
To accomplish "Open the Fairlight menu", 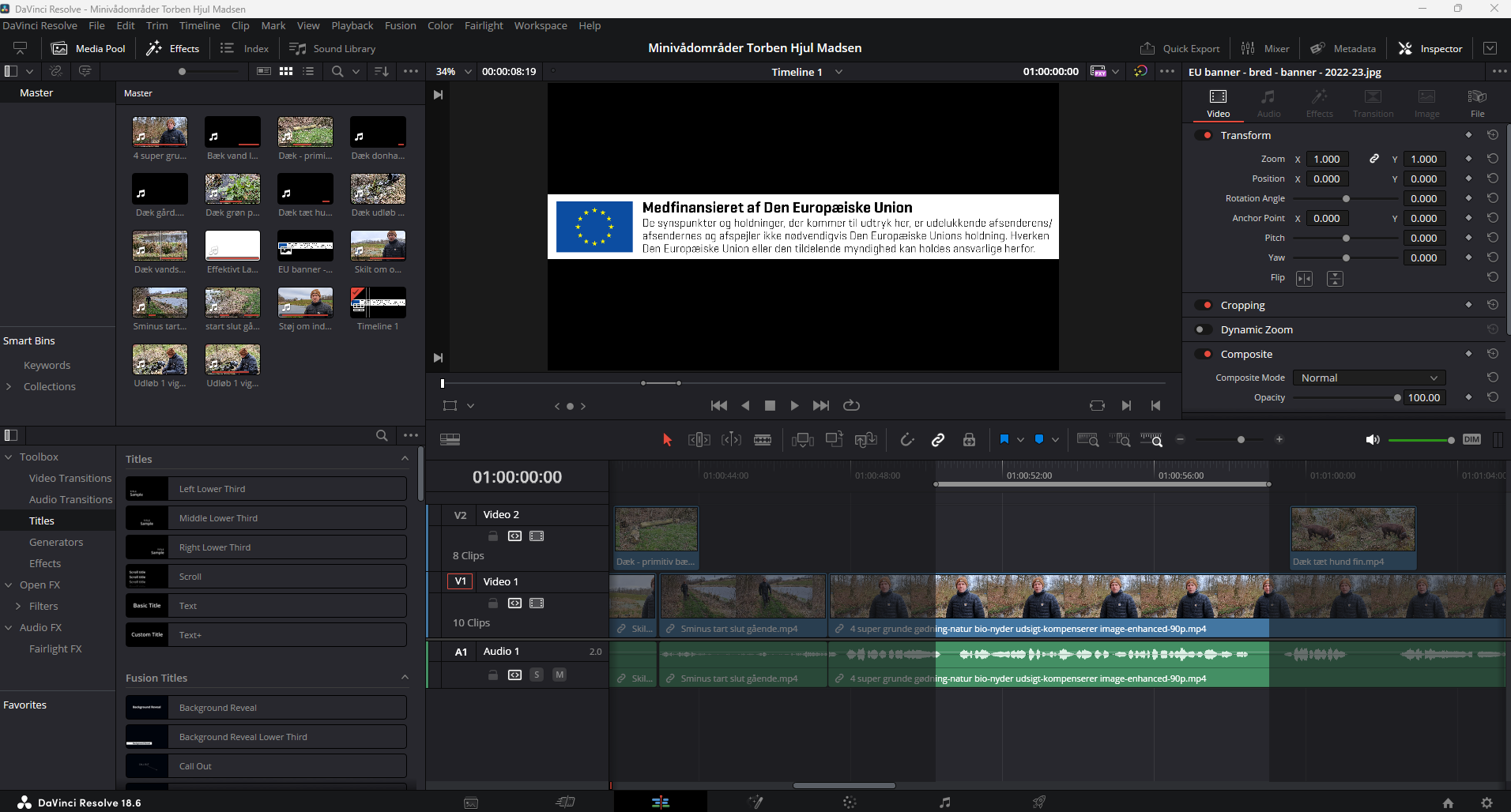I will pos(484,26).
